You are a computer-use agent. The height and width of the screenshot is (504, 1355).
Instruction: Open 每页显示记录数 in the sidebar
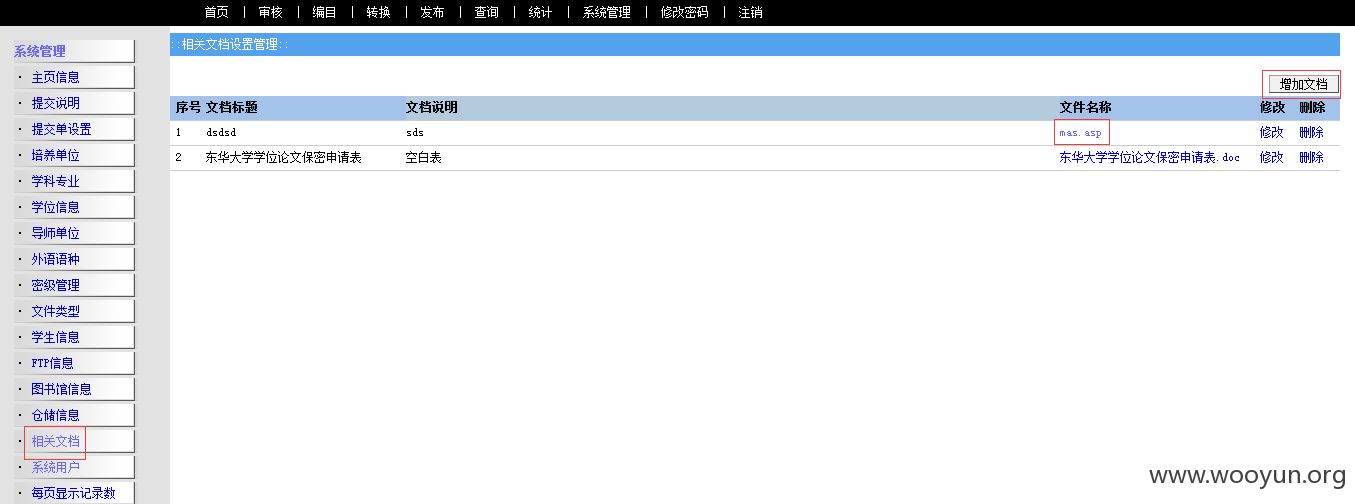pos(74,493)
